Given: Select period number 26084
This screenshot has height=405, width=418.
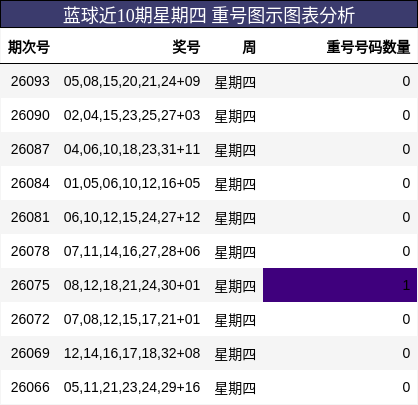Looking at the screenshot, I should (x=30, y=183).
